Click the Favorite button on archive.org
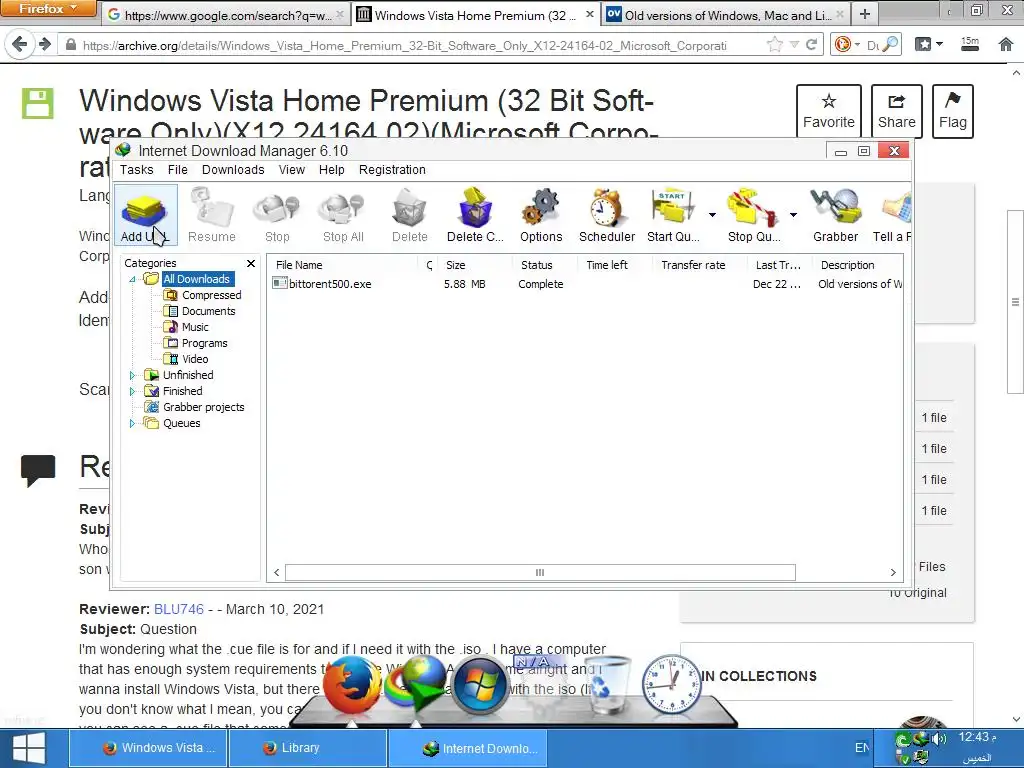 click(829, 111)
